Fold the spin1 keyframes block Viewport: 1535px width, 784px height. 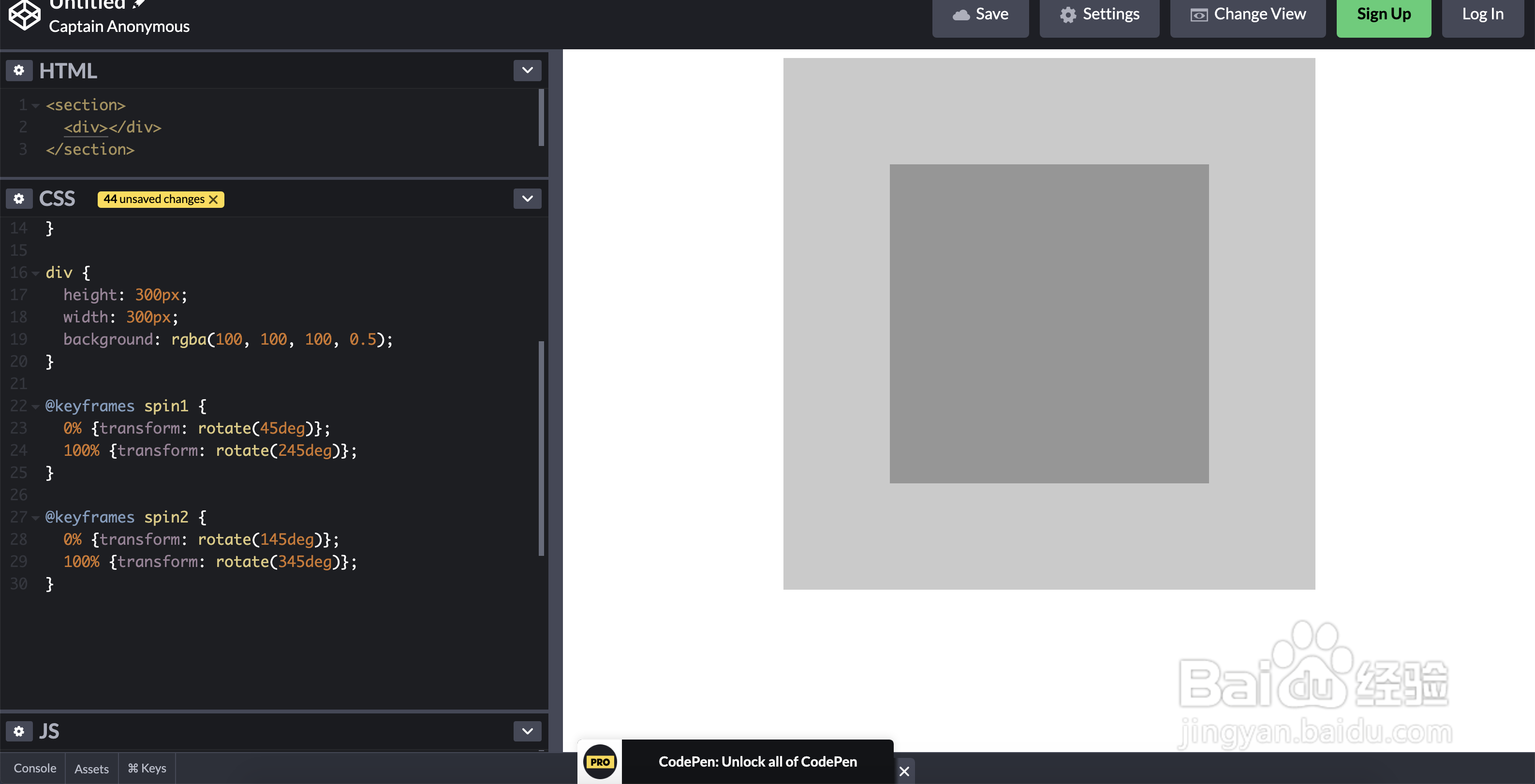(x=36, y=407)
